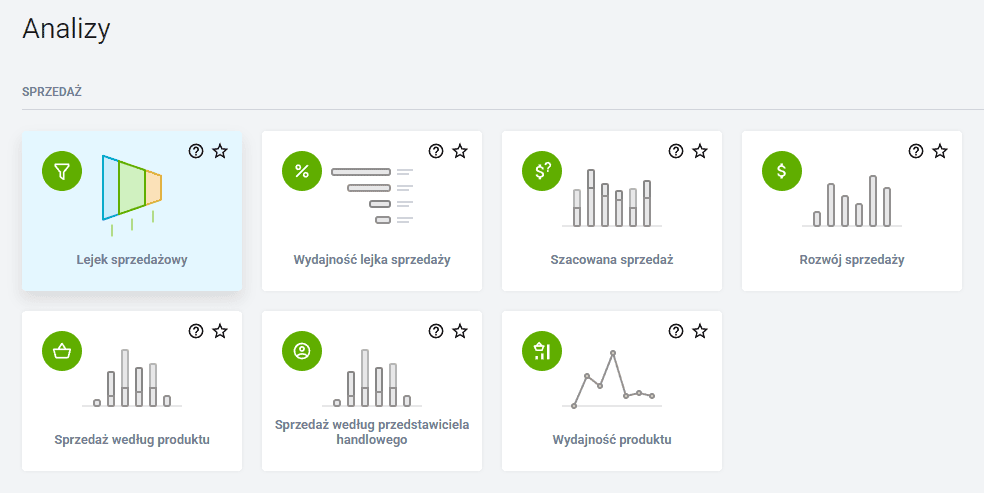The width and height of the screenshot is (984, 493).
Task: Favorite the Wydajność produktu card
Action: (700, 331)
